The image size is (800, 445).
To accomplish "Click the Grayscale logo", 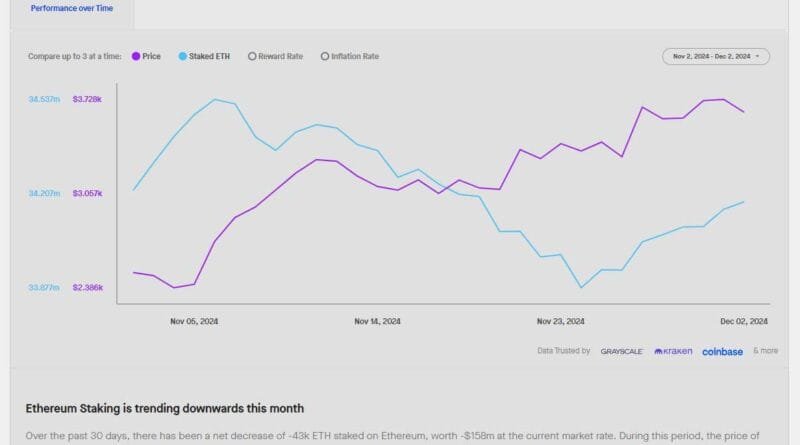I will click(621, 352).
